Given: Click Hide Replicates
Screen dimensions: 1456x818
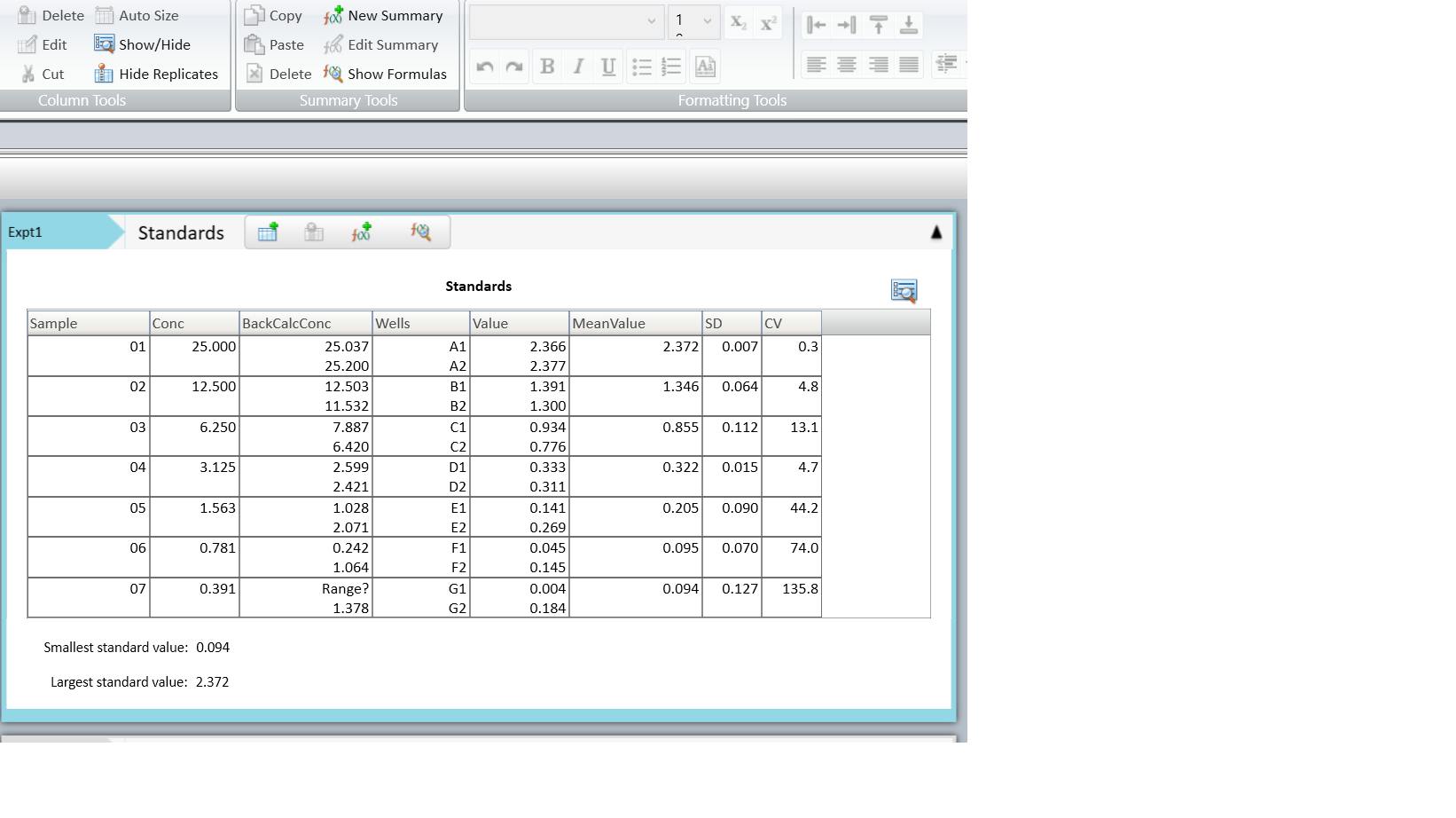Looking at the screenshot, I should (x=157, y=74).
